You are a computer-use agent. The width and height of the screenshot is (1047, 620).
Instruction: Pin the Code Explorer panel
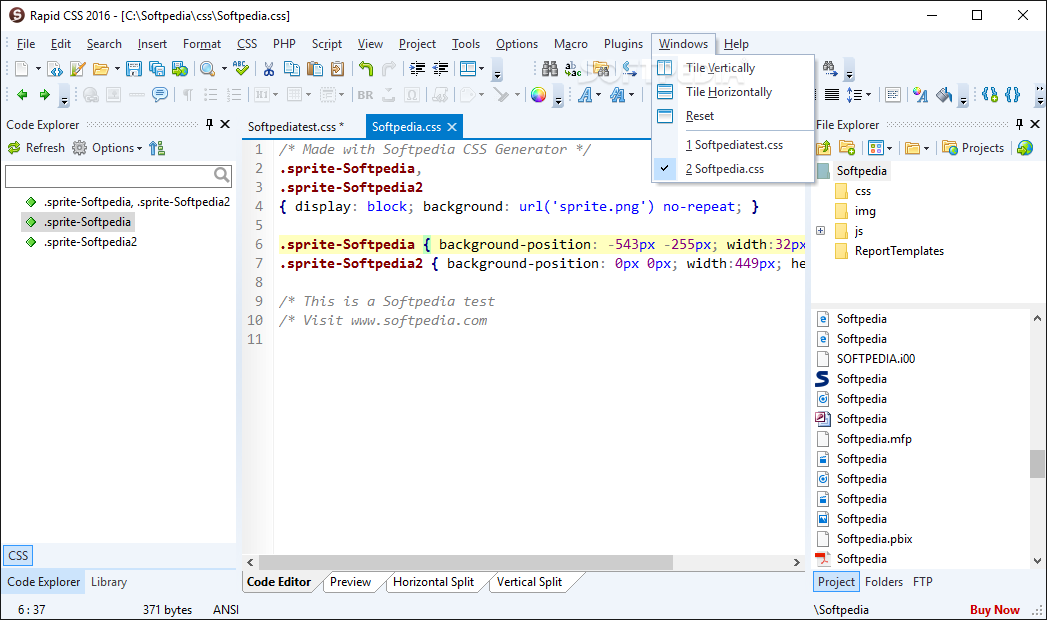pyautogui.click(x=209, y=124)
